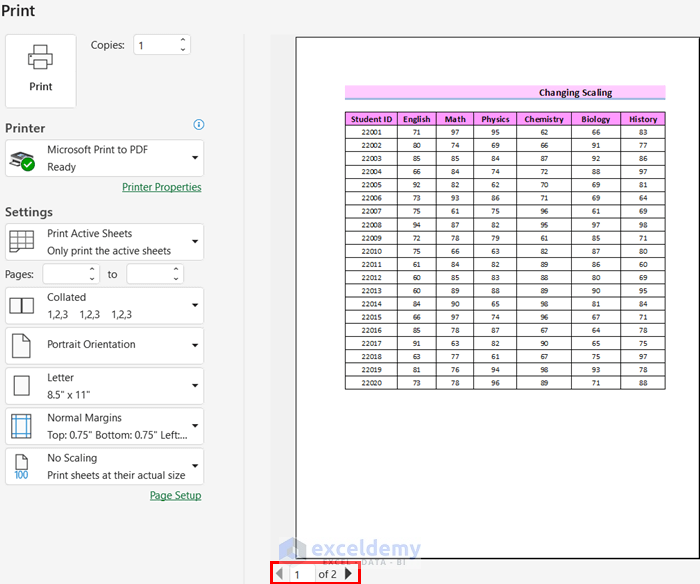Screen dimensions: 700x584
Task: Click student ID 22001 in preview table
Action: coord(371,132)
